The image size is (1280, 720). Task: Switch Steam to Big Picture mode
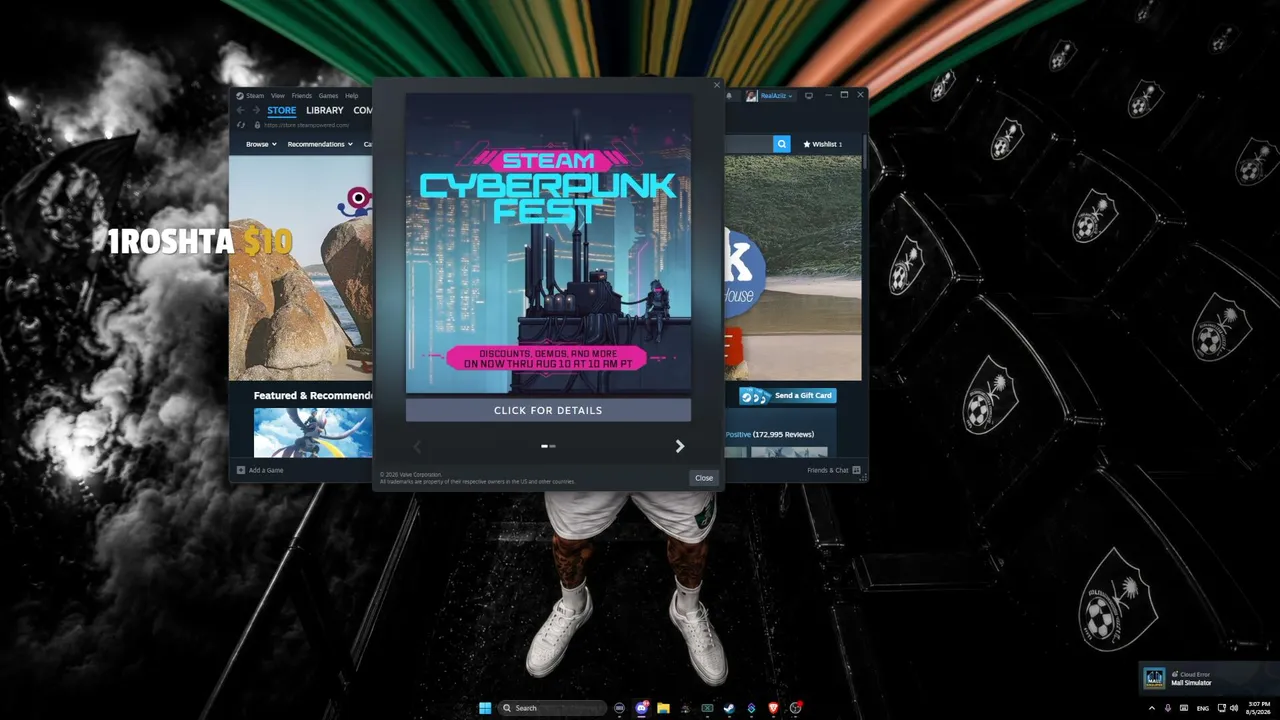[809, 96]
